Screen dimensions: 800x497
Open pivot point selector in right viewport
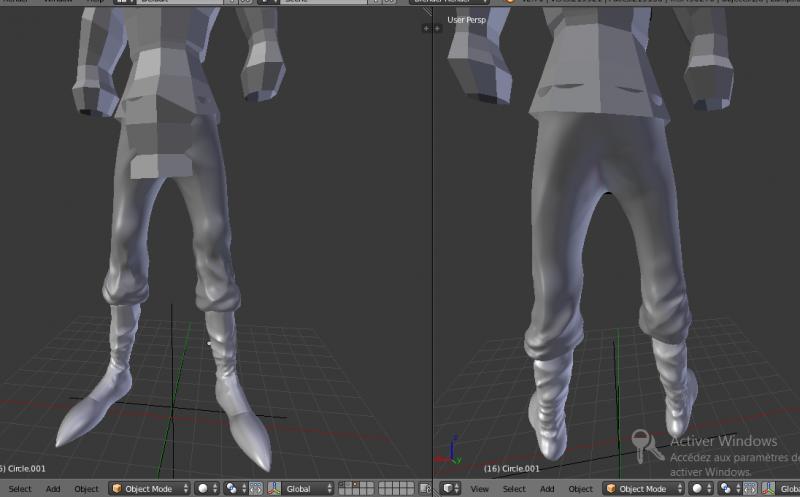[x=730, y=489]
